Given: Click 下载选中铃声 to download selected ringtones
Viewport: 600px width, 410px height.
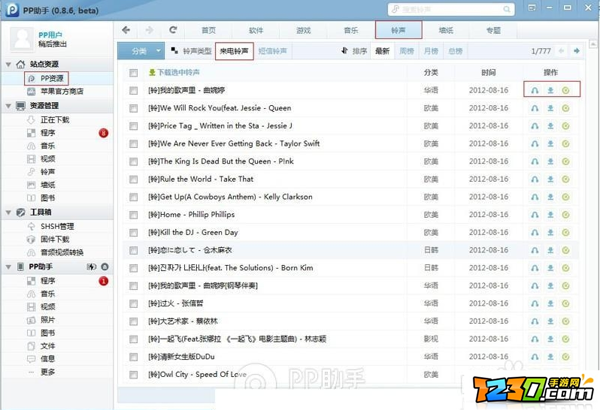Looking at the screenshot, I should [x=174, y=72].
